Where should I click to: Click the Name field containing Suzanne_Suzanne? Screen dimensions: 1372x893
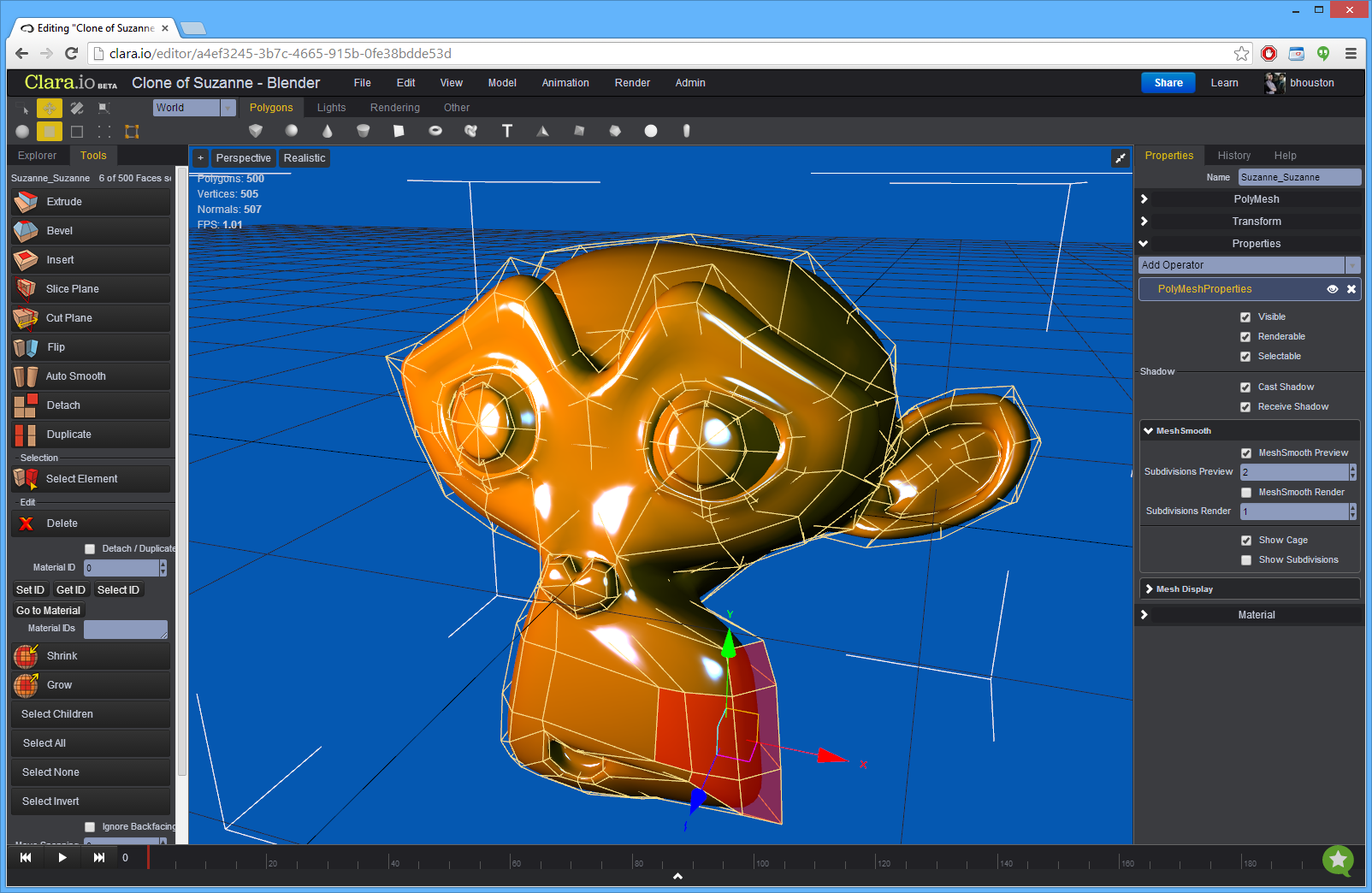point(1299,177)
